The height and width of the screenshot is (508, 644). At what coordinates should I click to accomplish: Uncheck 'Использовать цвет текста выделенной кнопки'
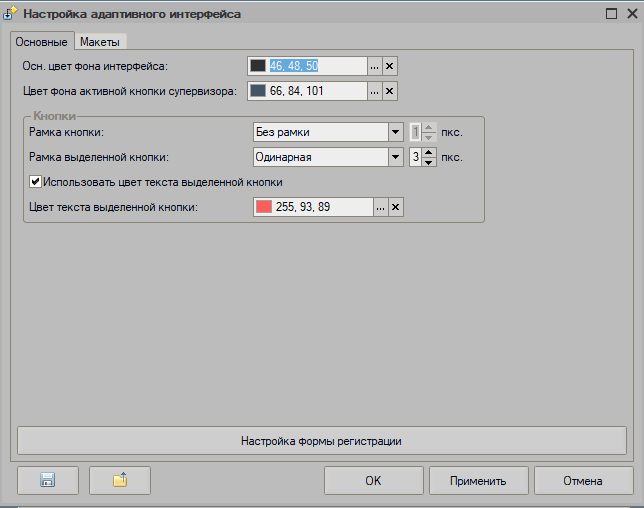(36, 182)
